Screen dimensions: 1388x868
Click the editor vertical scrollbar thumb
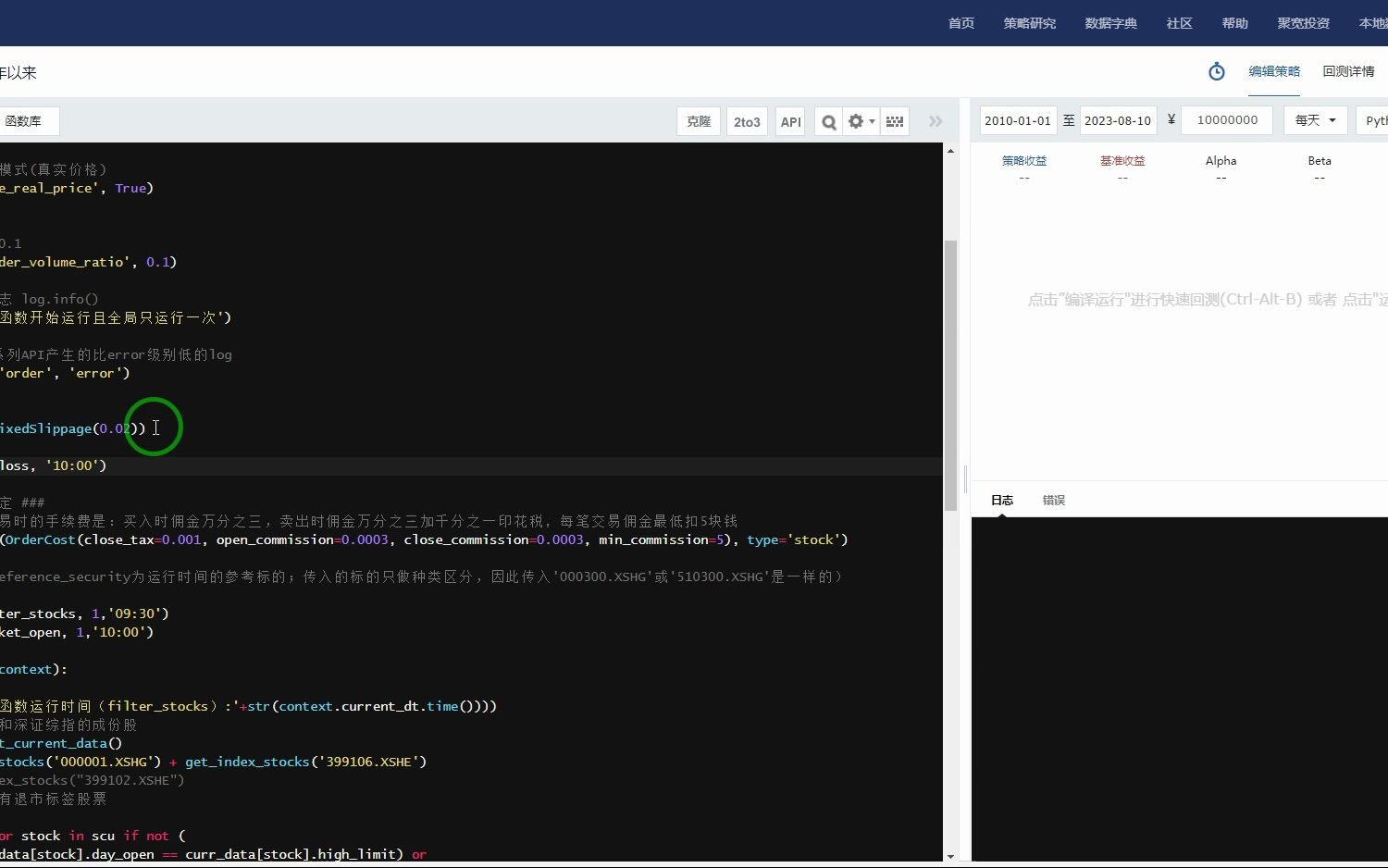tap(950, 375)
